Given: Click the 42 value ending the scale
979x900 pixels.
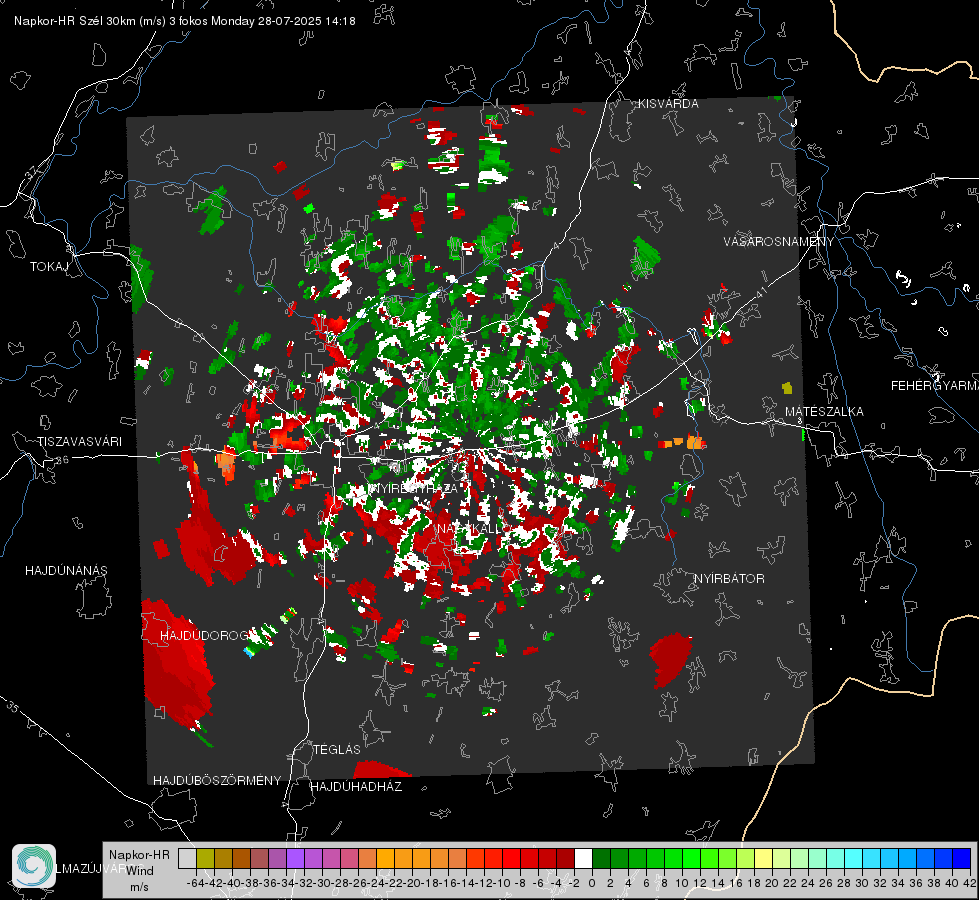Looking at the screenshot, I should (970, 883).
